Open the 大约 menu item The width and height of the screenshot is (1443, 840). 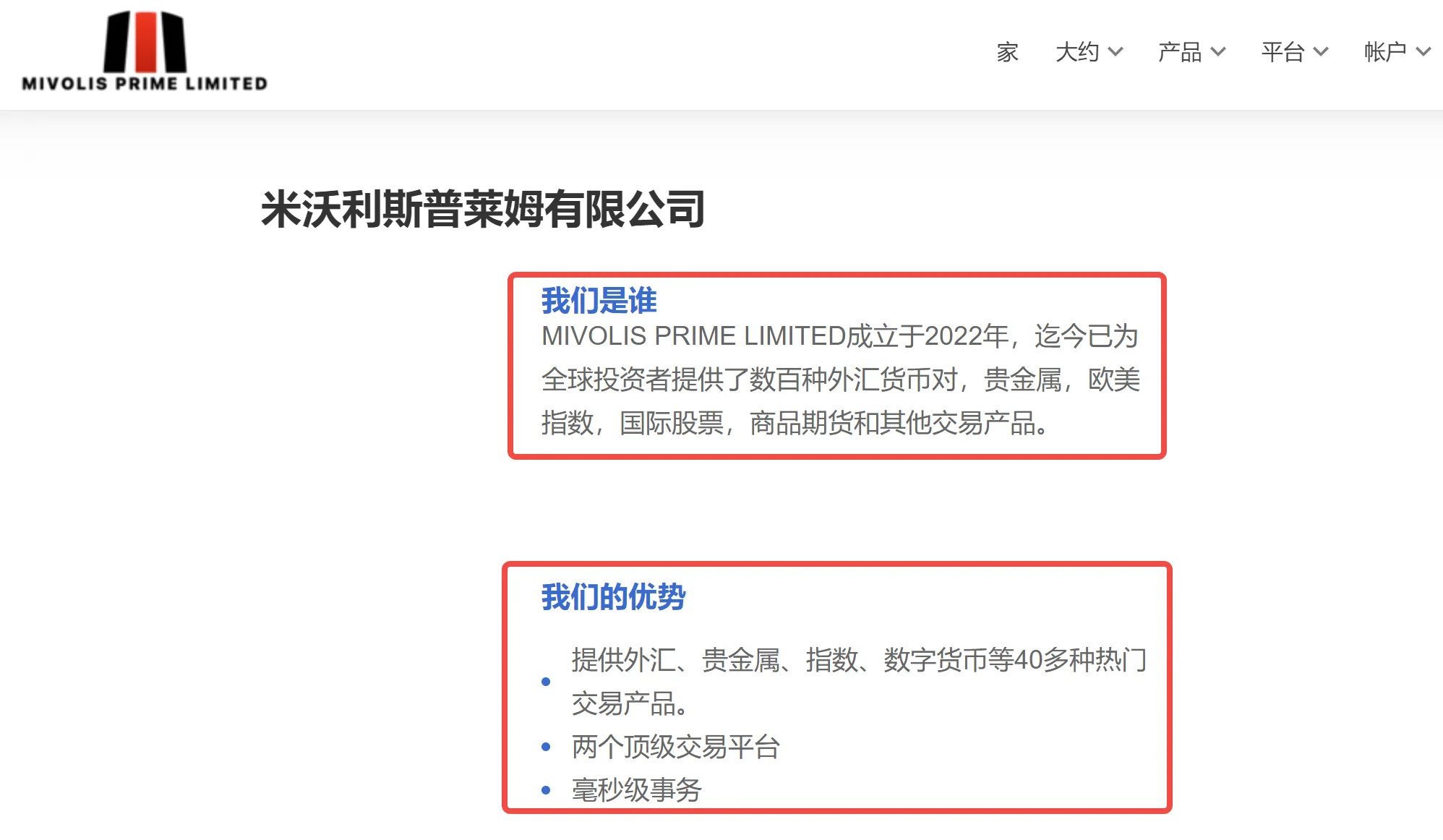point(1077,52)
